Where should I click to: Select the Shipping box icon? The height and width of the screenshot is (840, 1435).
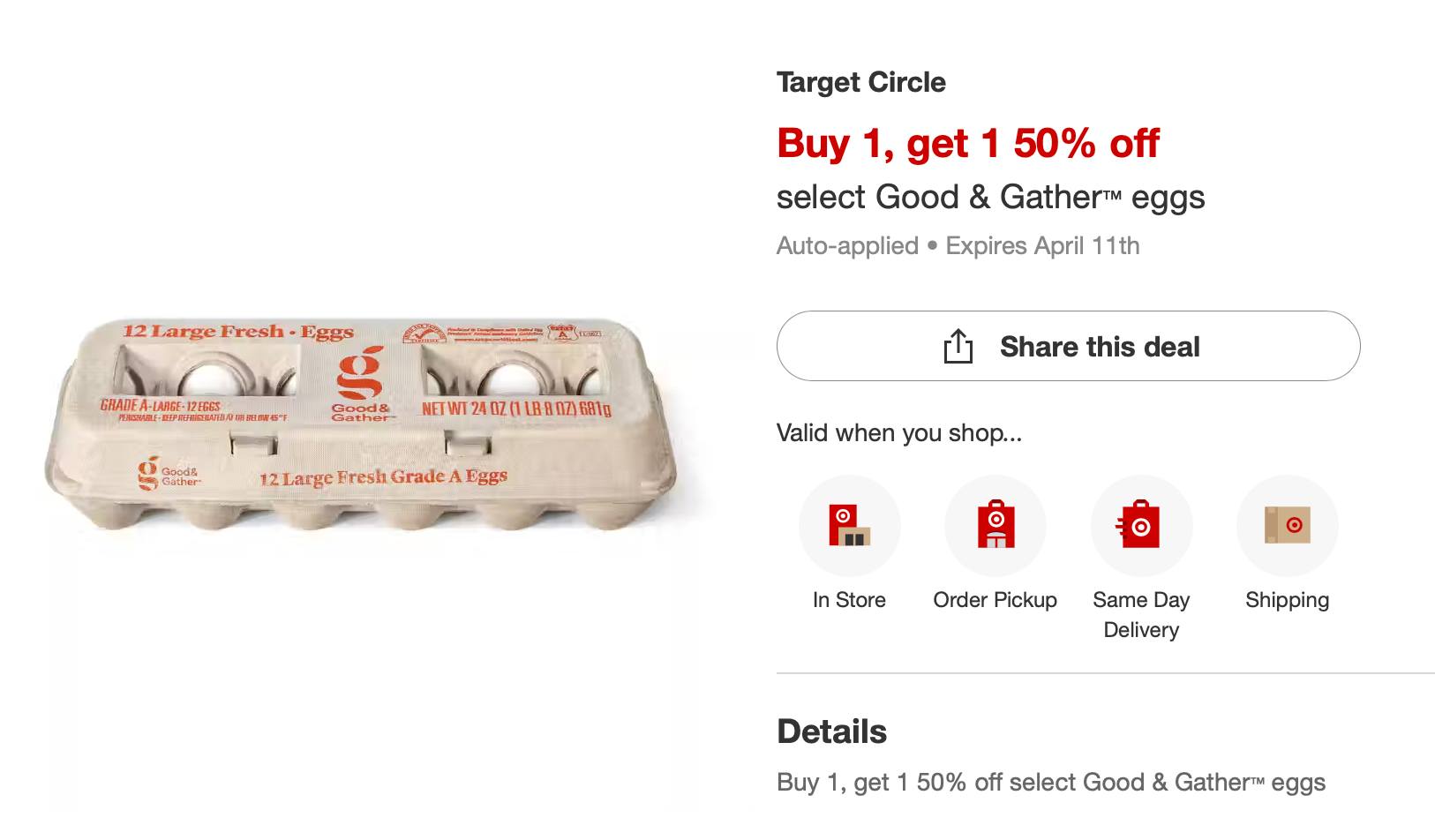point(1288,526)
